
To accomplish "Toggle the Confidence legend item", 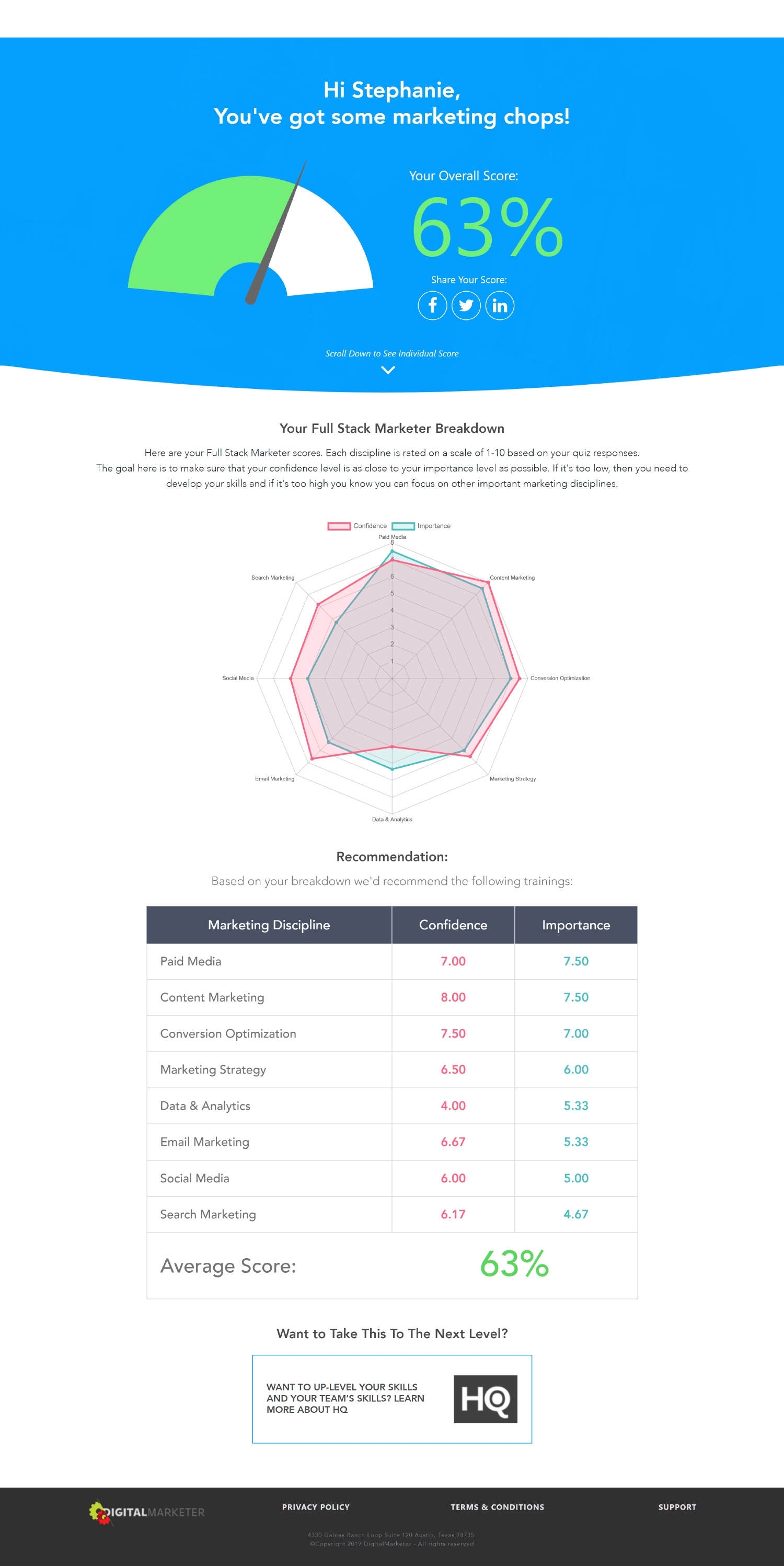I will point(358,526).
